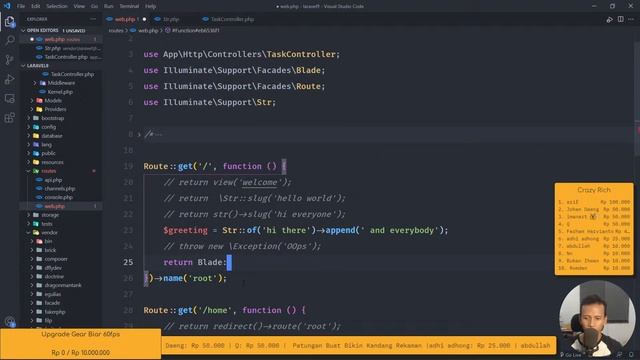The image size is (640, 360).
Task: Open the Accounts icon in the activity bar
Action: [9, 322]
